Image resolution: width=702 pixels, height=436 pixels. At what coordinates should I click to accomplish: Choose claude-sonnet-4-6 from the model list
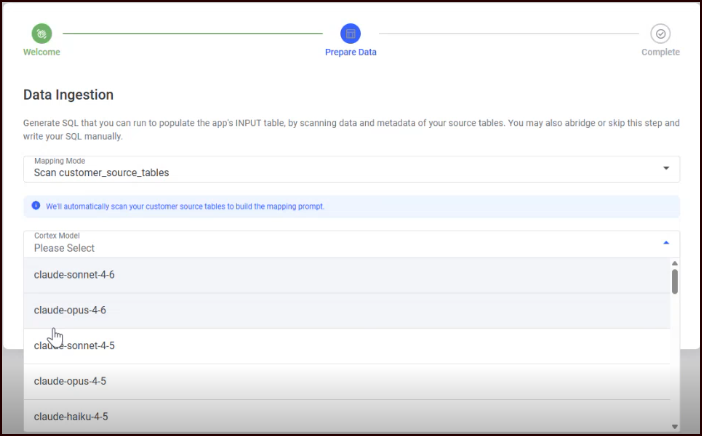click(x=347, y=275)
